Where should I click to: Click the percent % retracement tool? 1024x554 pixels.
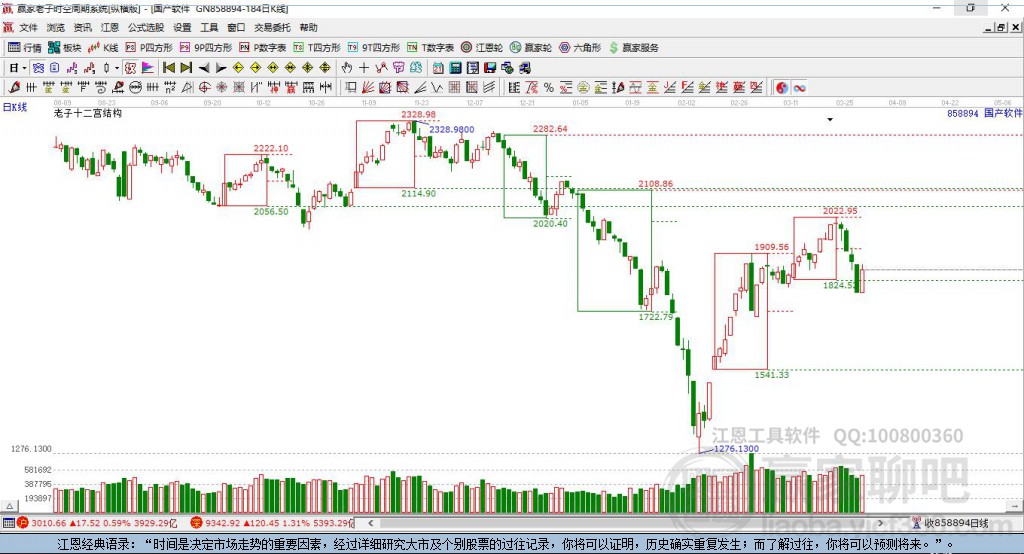549,88
